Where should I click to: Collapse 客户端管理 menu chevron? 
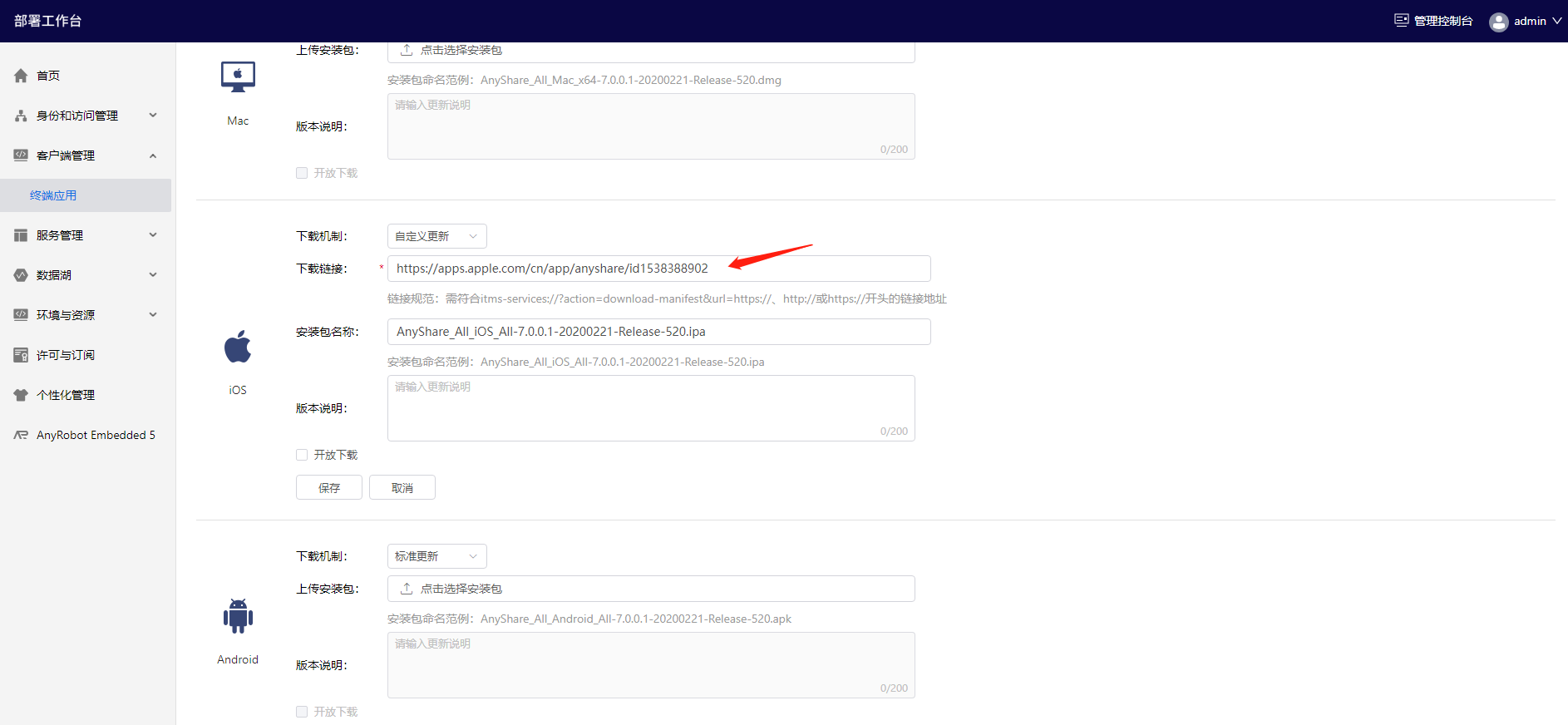[x=153, y=155]
